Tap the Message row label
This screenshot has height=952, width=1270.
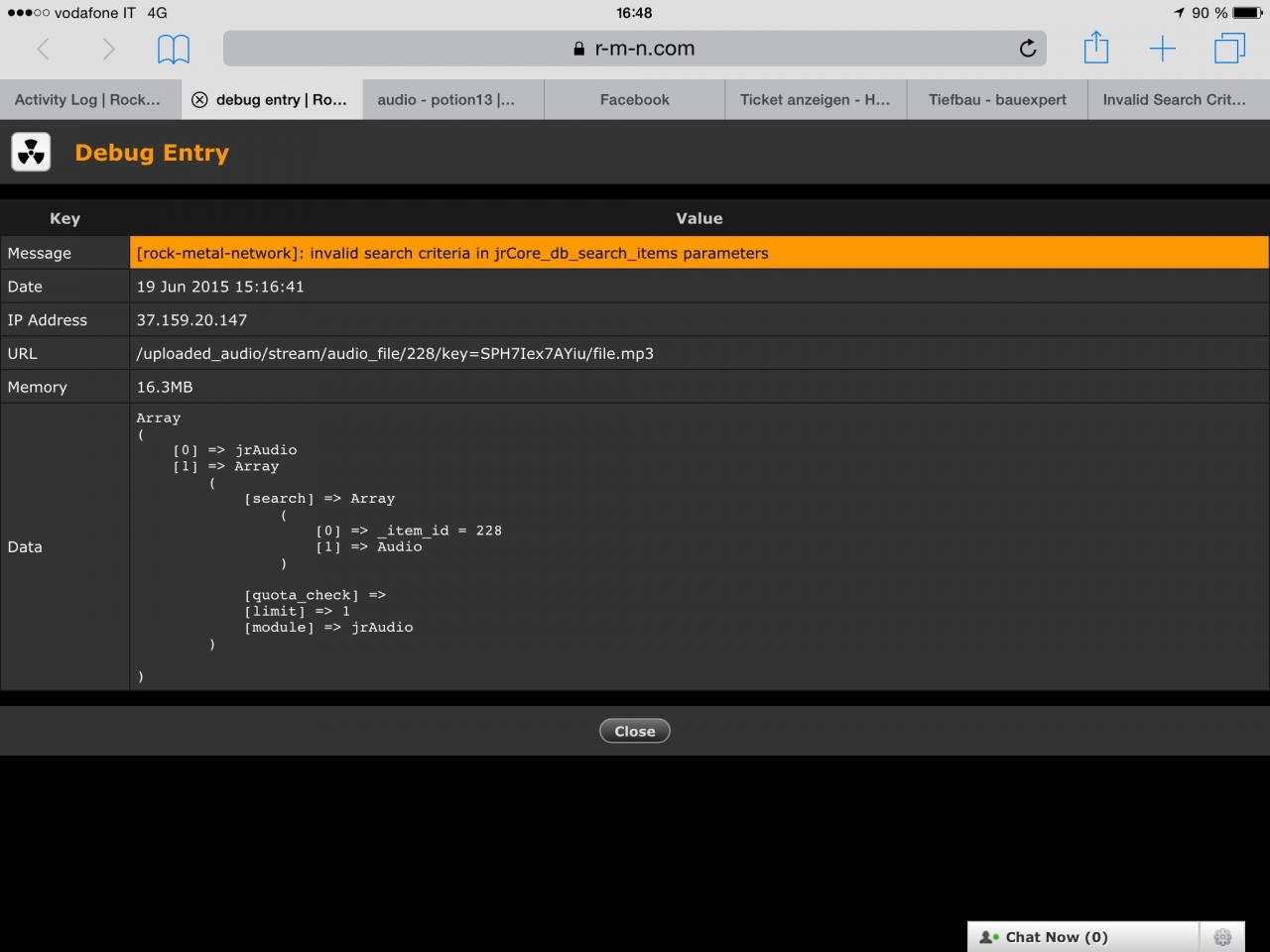pos(40,253)
